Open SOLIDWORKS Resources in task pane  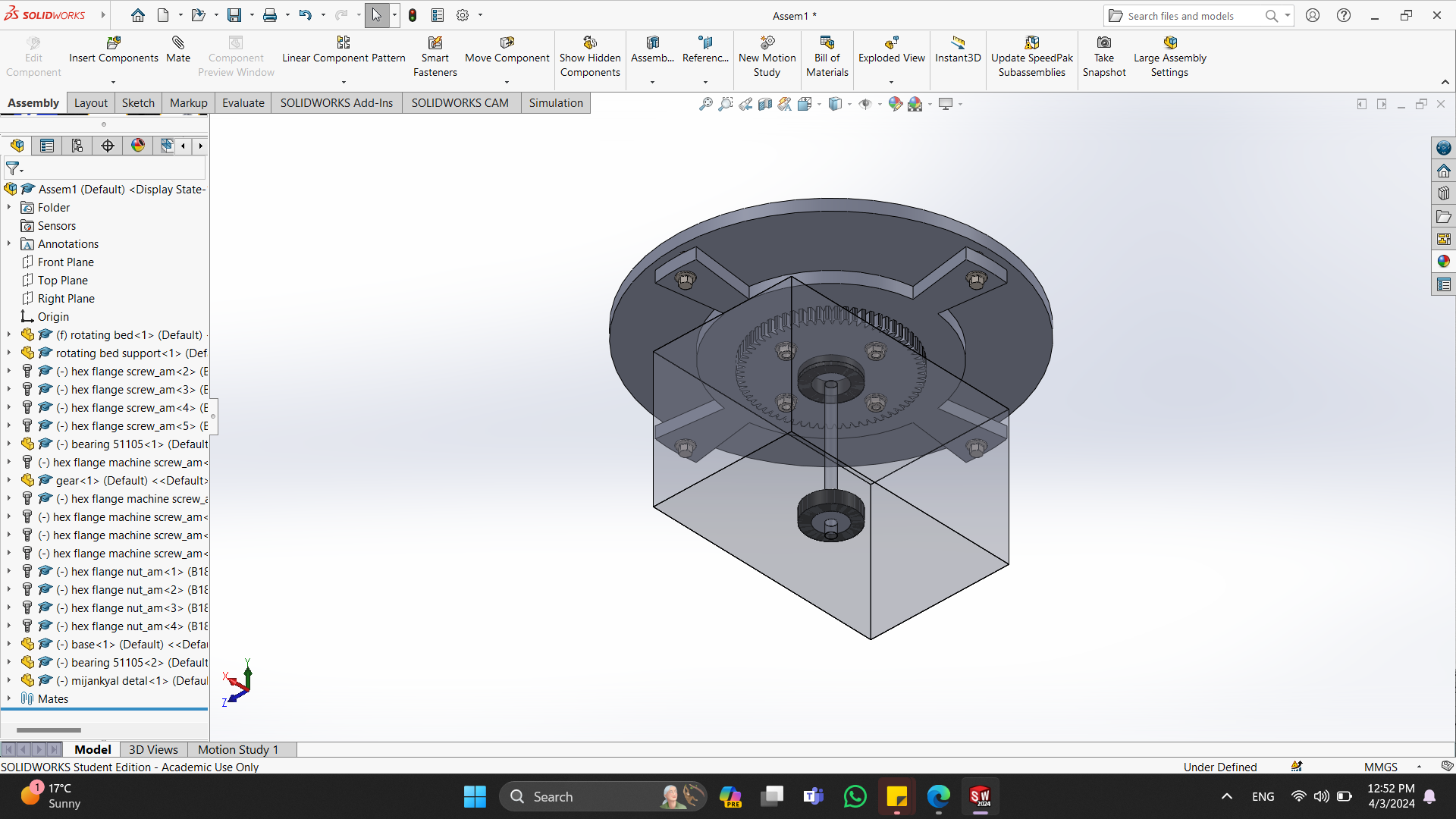point(1443,171)
